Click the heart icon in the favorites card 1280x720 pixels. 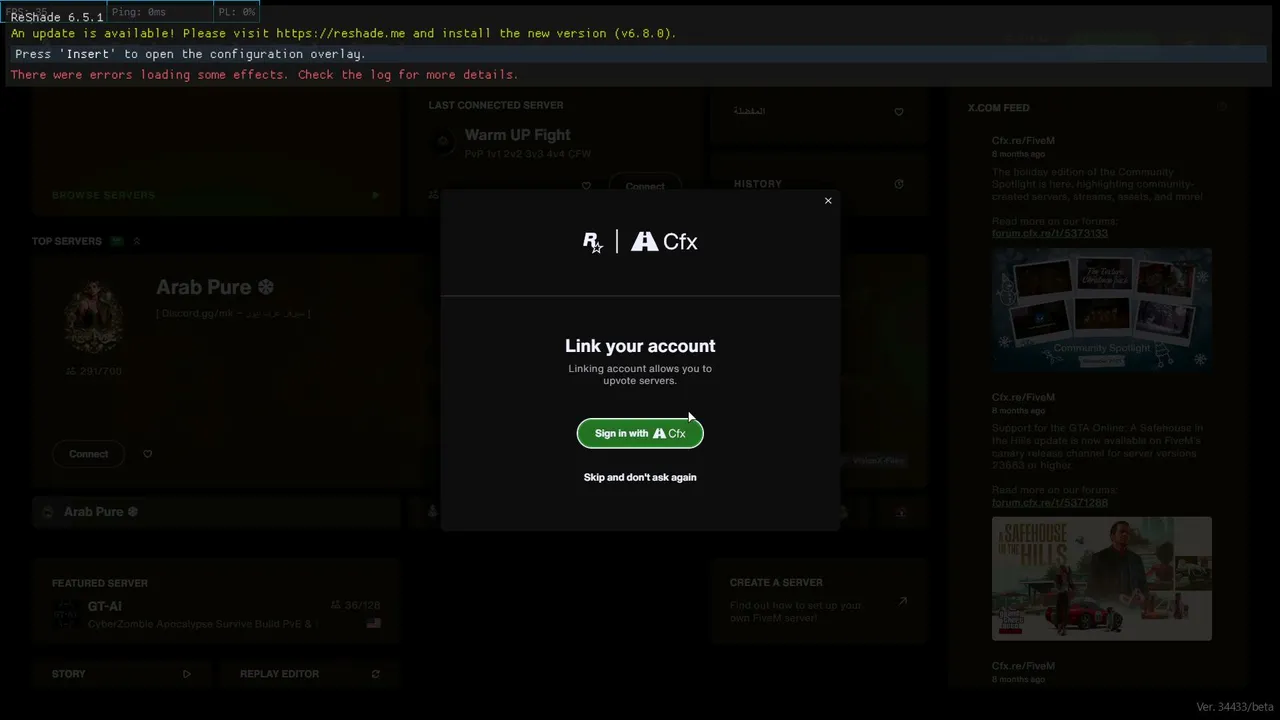pyautogui.click(x=898, y=112)
